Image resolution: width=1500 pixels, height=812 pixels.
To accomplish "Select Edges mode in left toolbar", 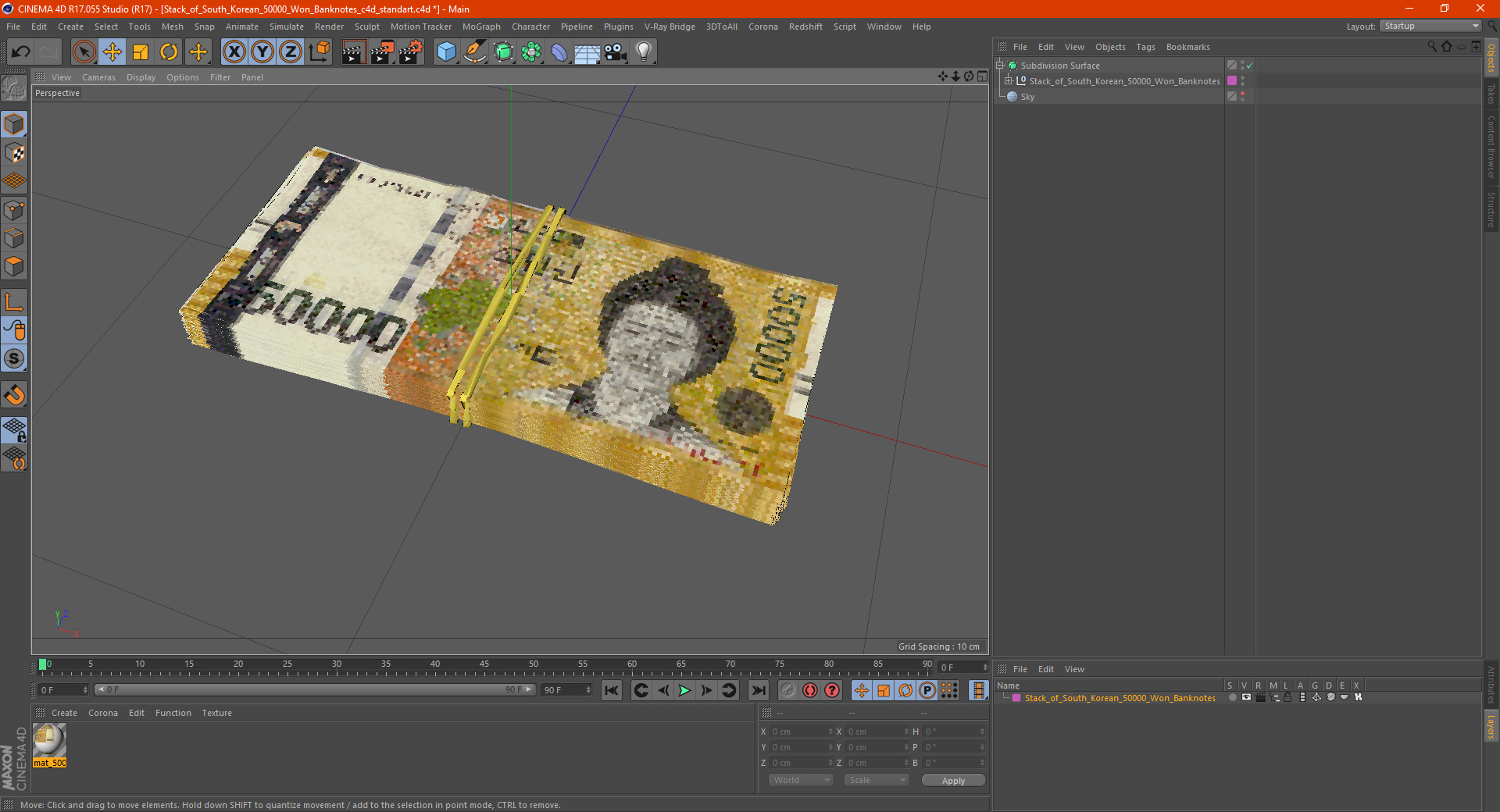I will coord(14,238).
